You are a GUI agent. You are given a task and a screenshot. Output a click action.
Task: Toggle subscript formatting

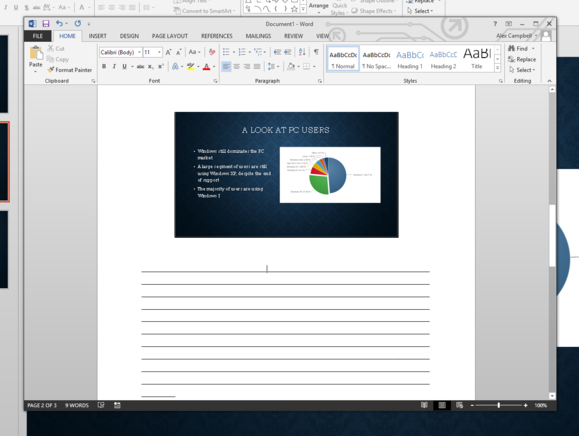click(x=151, y=66)
